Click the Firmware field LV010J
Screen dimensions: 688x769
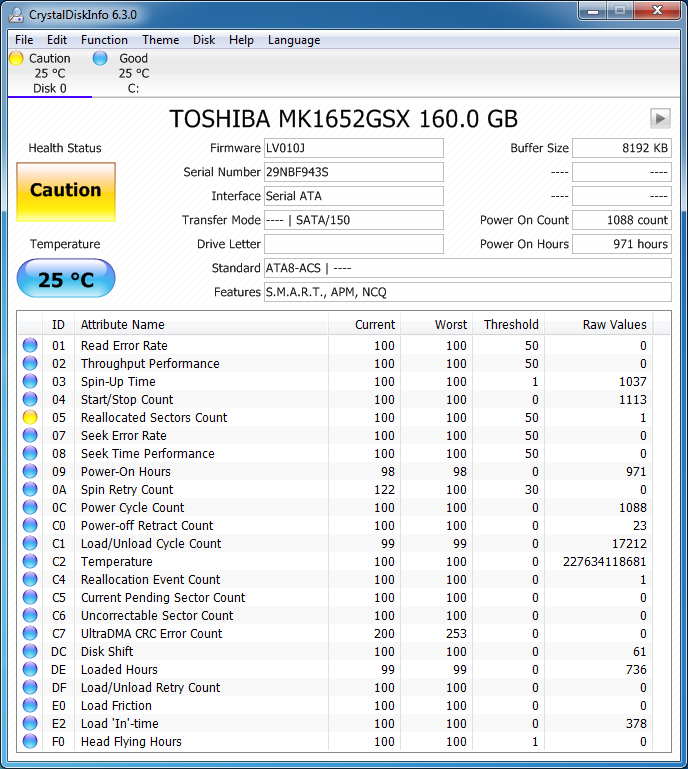(354, 148)
